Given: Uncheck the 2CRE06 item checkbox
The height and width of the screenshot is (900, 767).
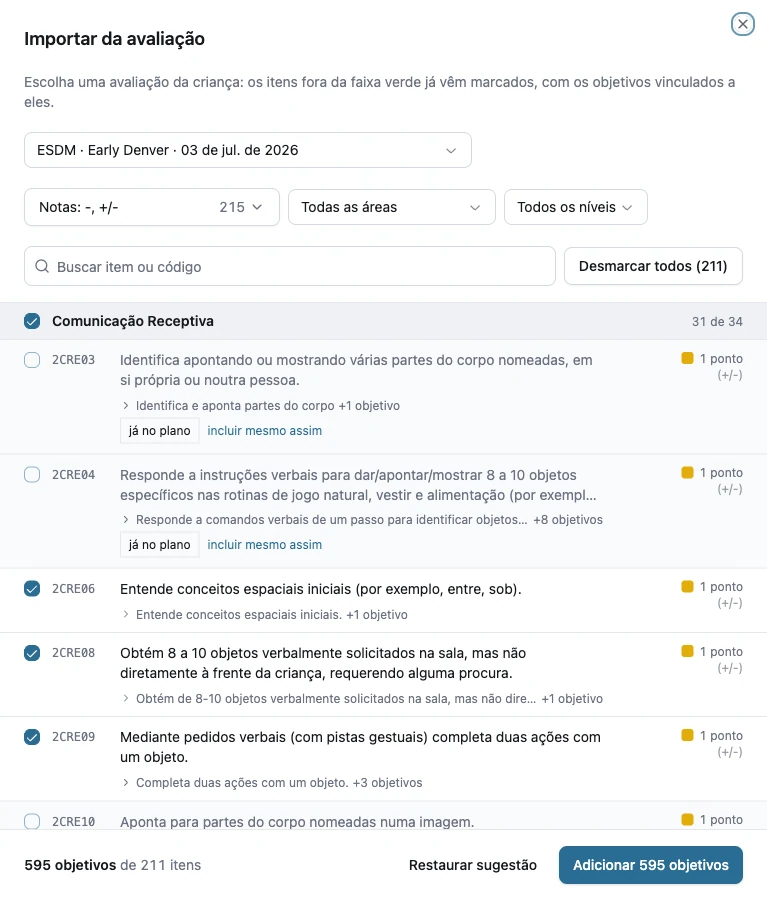Looking at the screenshot, I should point(32,588).
